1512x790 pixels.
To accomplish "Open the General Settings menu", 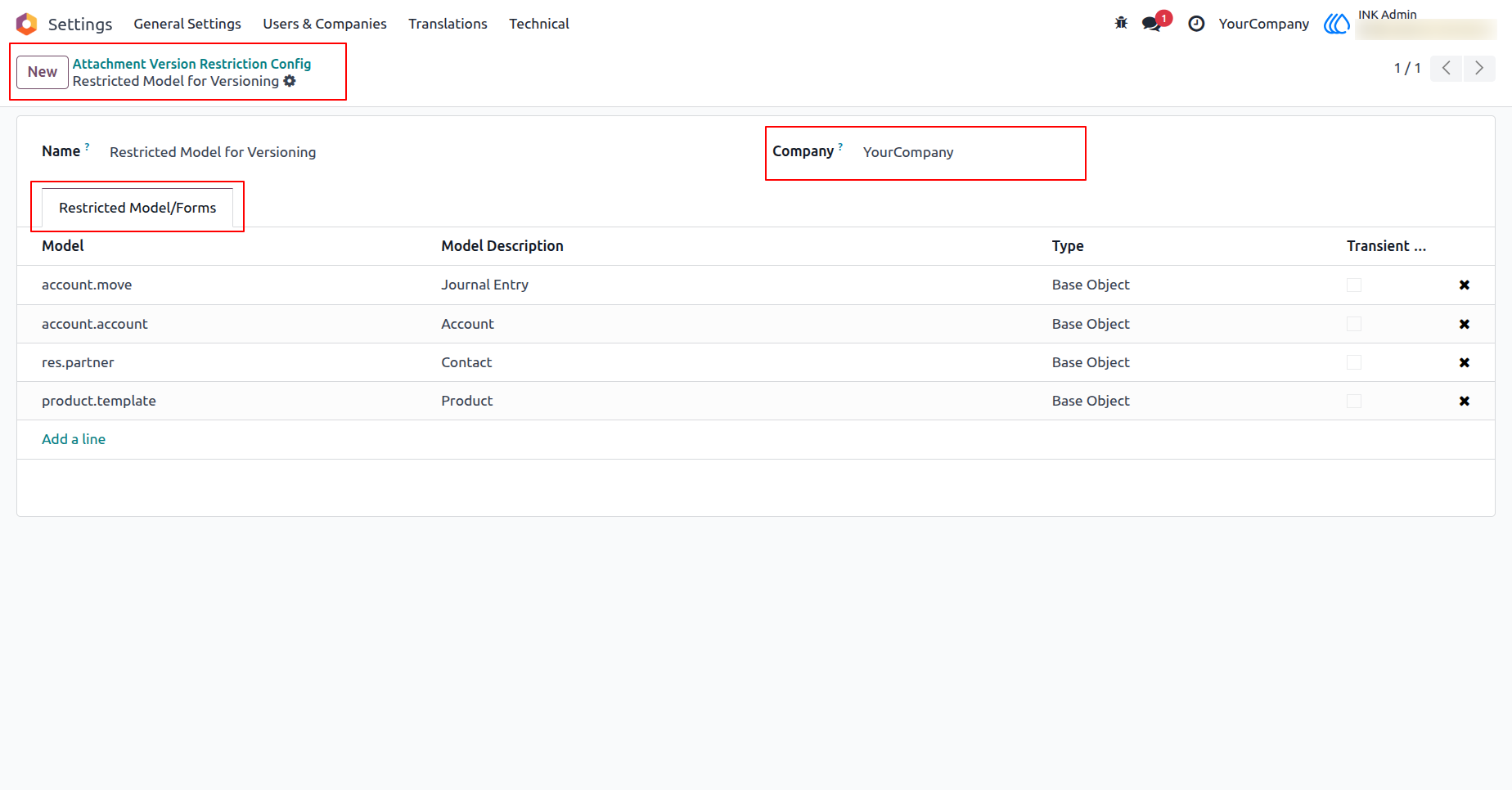I will click(187, 24).
